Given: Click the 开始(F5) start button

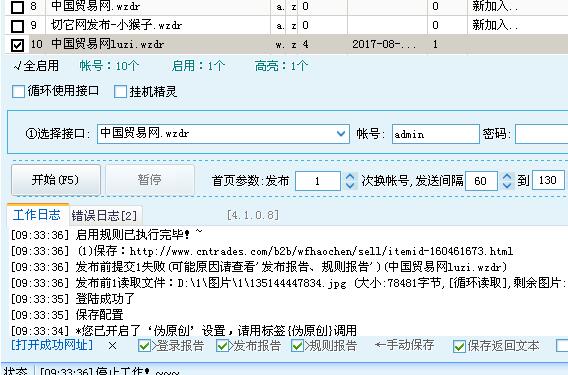Looking at the screenshot, I should point(56,180).
